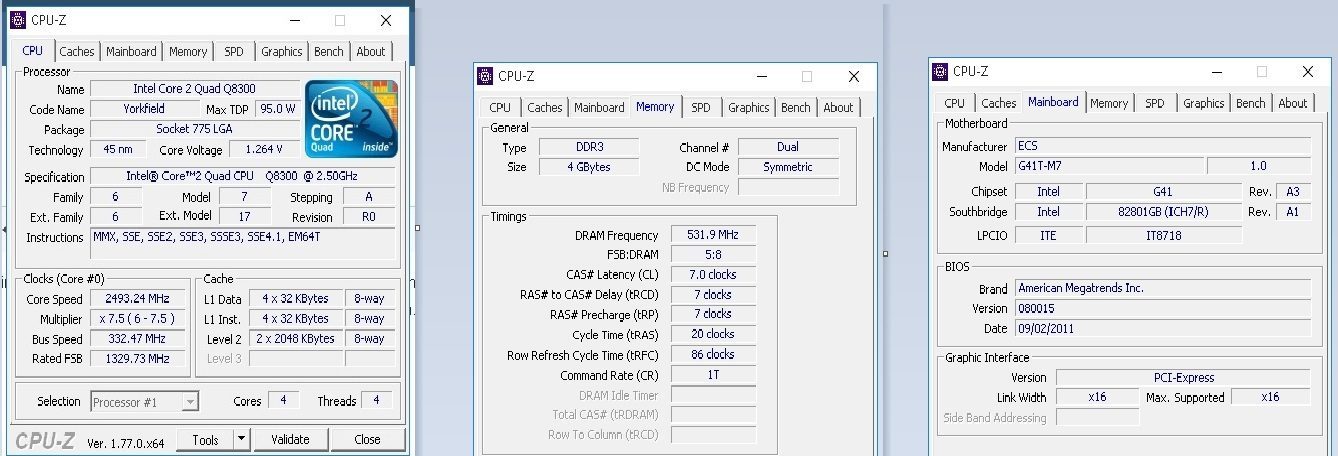Viewport: 1338px width, 456px height.
Task: Click the Southbridge model 82801GB (ICH7/R)
Action: click(x=1164, y=212)
